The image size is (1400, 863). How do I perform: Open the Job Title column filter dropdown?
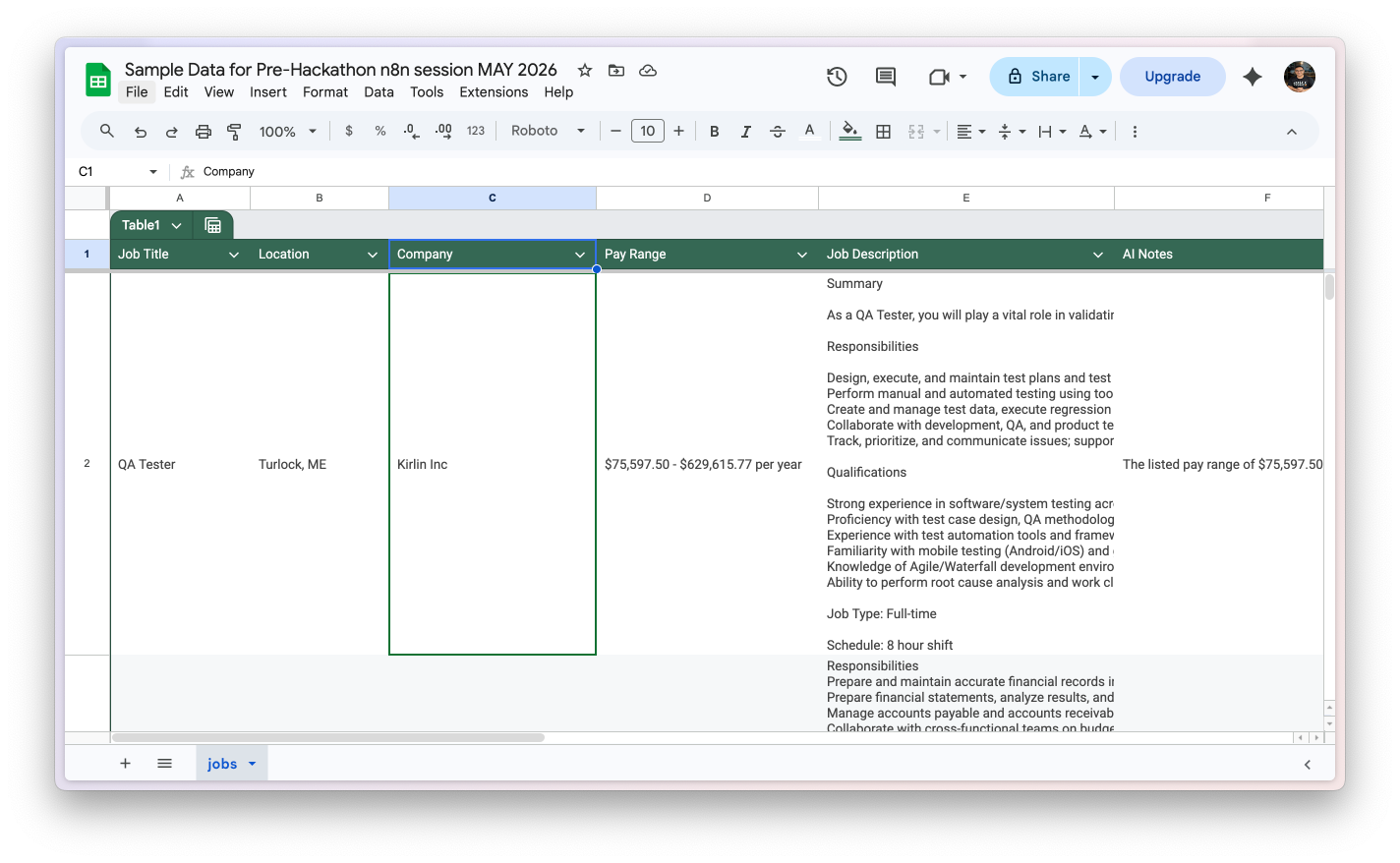point(234,255)
